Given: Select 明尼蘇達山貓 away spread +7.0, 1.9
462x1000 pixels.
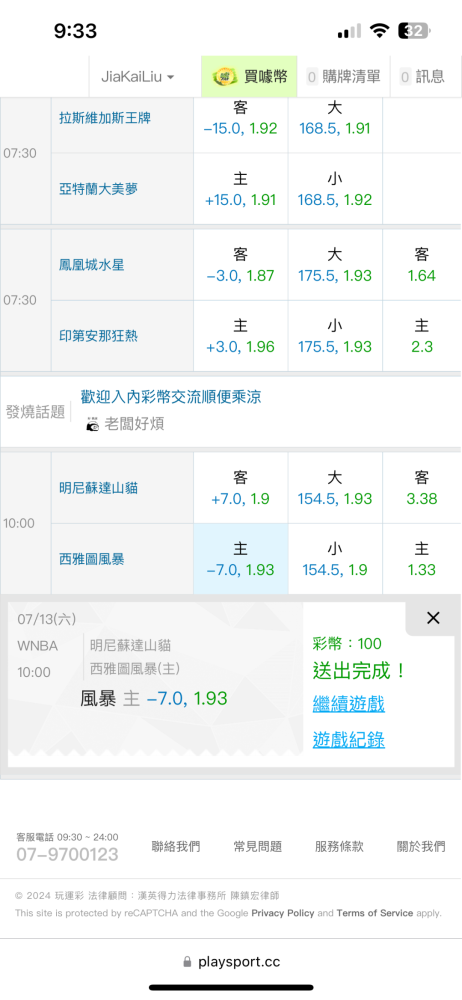Looking at the screenshot, I should 241,489.
